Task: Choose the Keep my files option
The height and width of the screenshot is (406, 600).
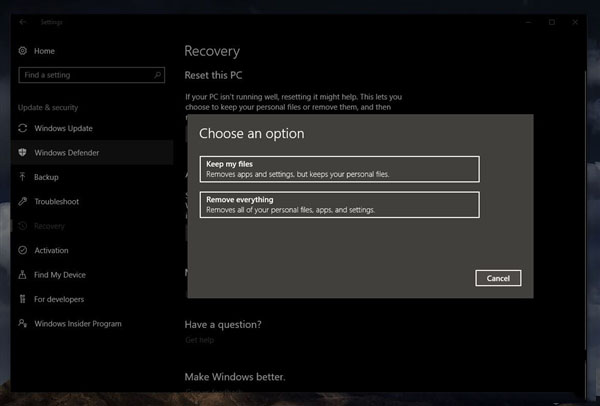Action: point(339,169)
